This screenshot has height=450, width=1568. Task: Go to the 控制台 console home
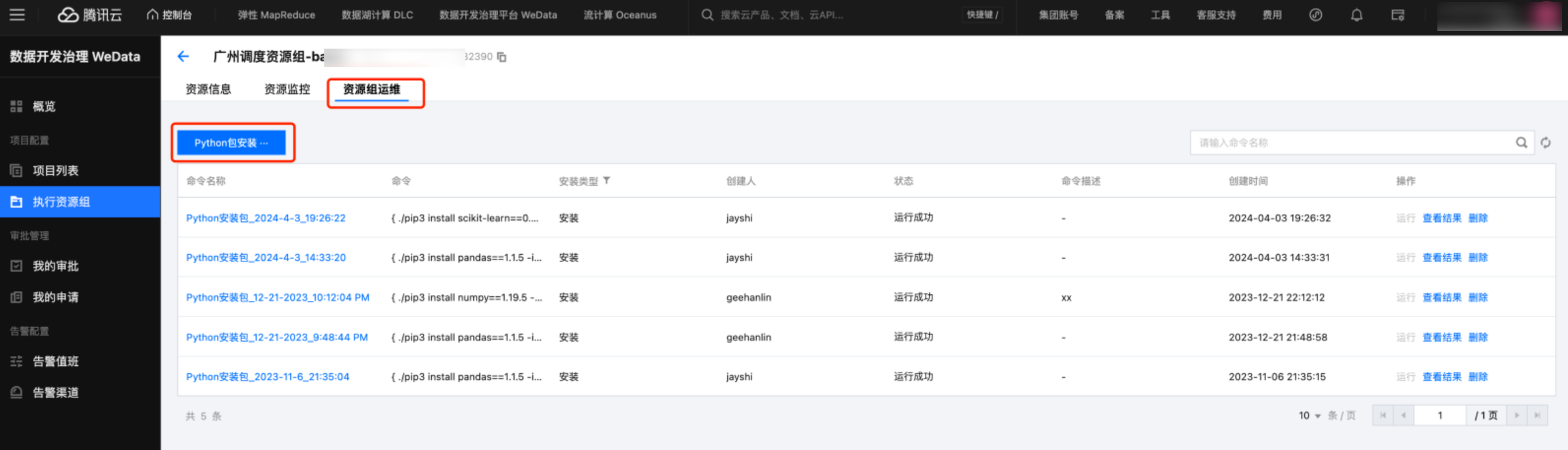point(169,14)
